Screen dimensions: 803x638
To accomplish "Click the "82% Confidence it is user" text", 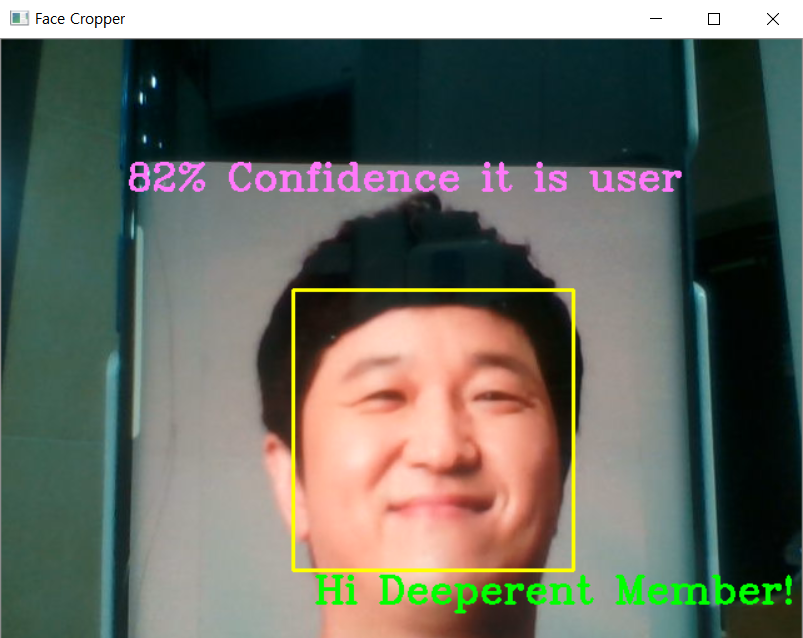I will [x=405, y=178].
